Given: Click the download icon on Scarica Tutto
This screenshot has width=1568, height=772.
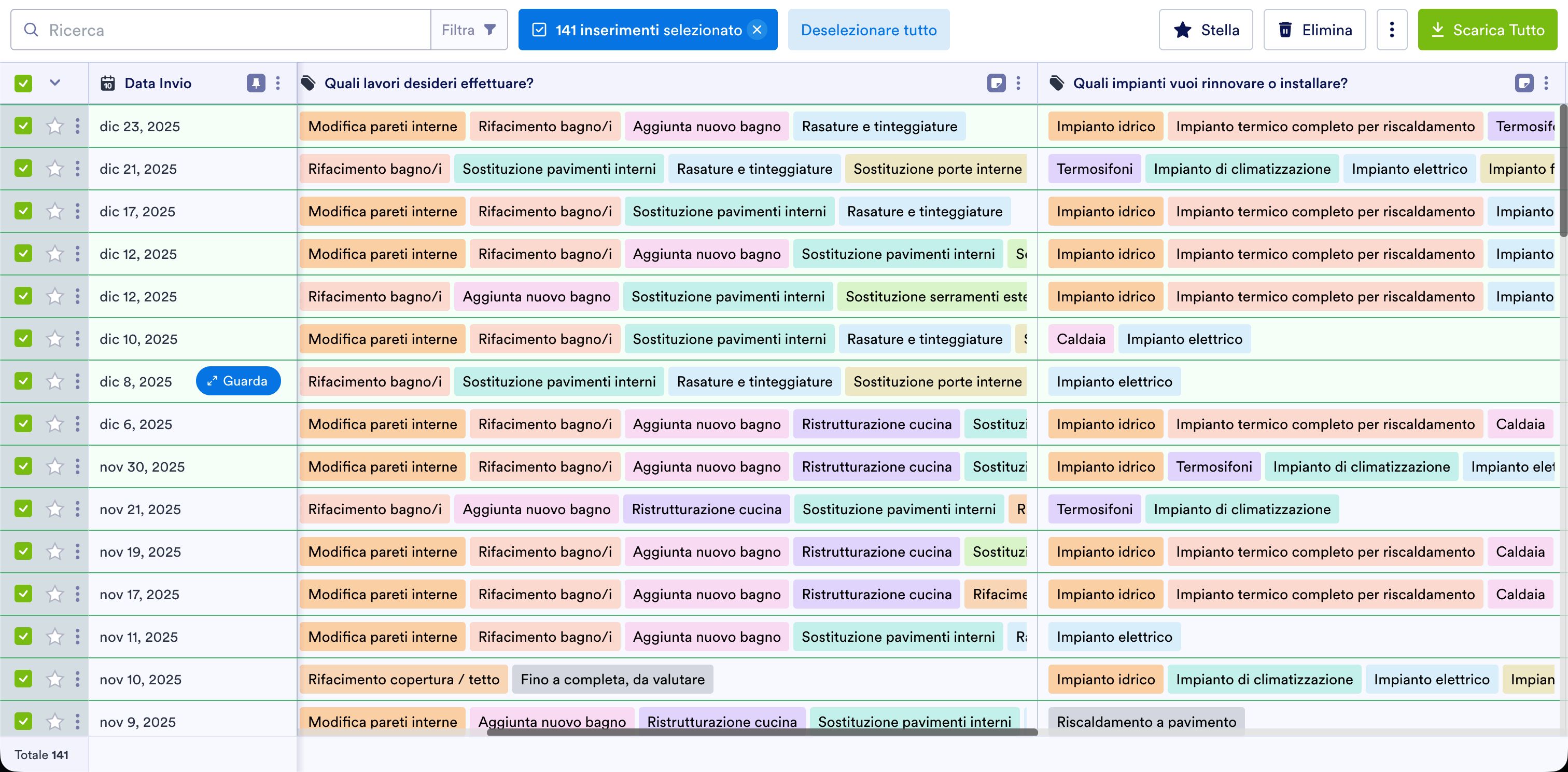Looking at the screenshot, I should (x=1438, y=29).
